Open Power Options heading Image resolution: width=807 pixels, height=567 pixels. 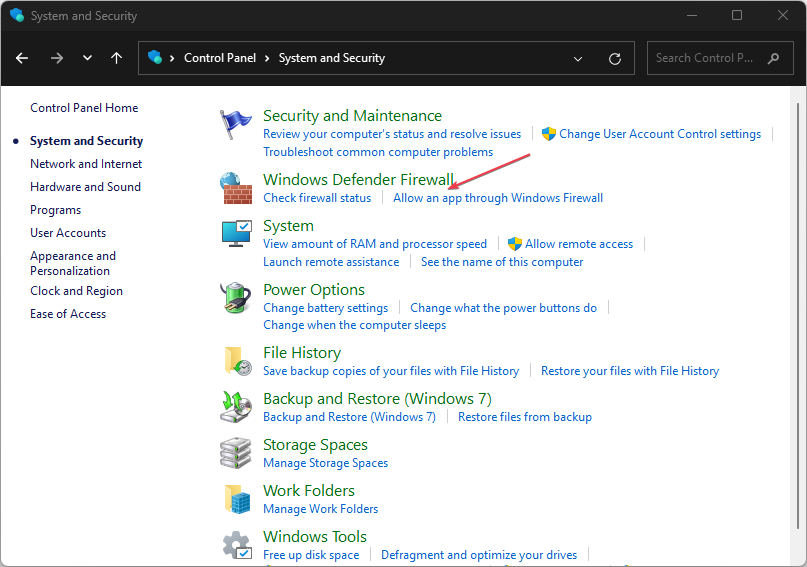coord(314,290)
